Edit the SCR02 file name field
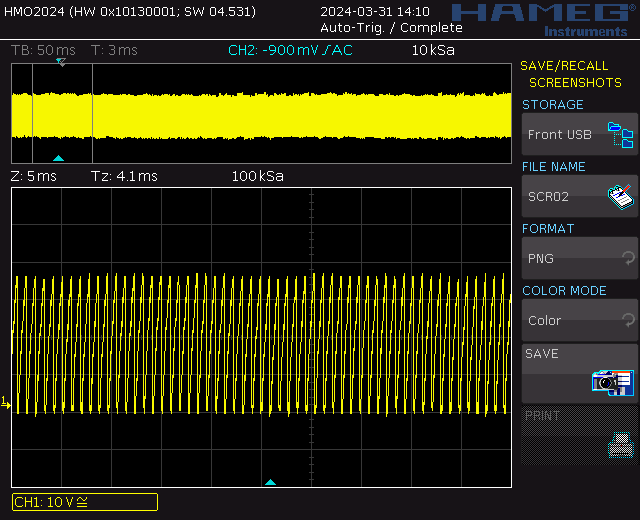The image size is (640, 520). click(x=580, y=196)
